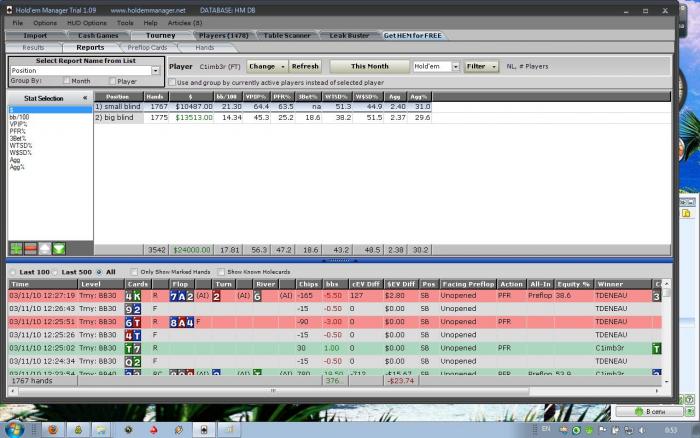Open the File menu
This screenshot has width=700, height=438.
(17, 23)
